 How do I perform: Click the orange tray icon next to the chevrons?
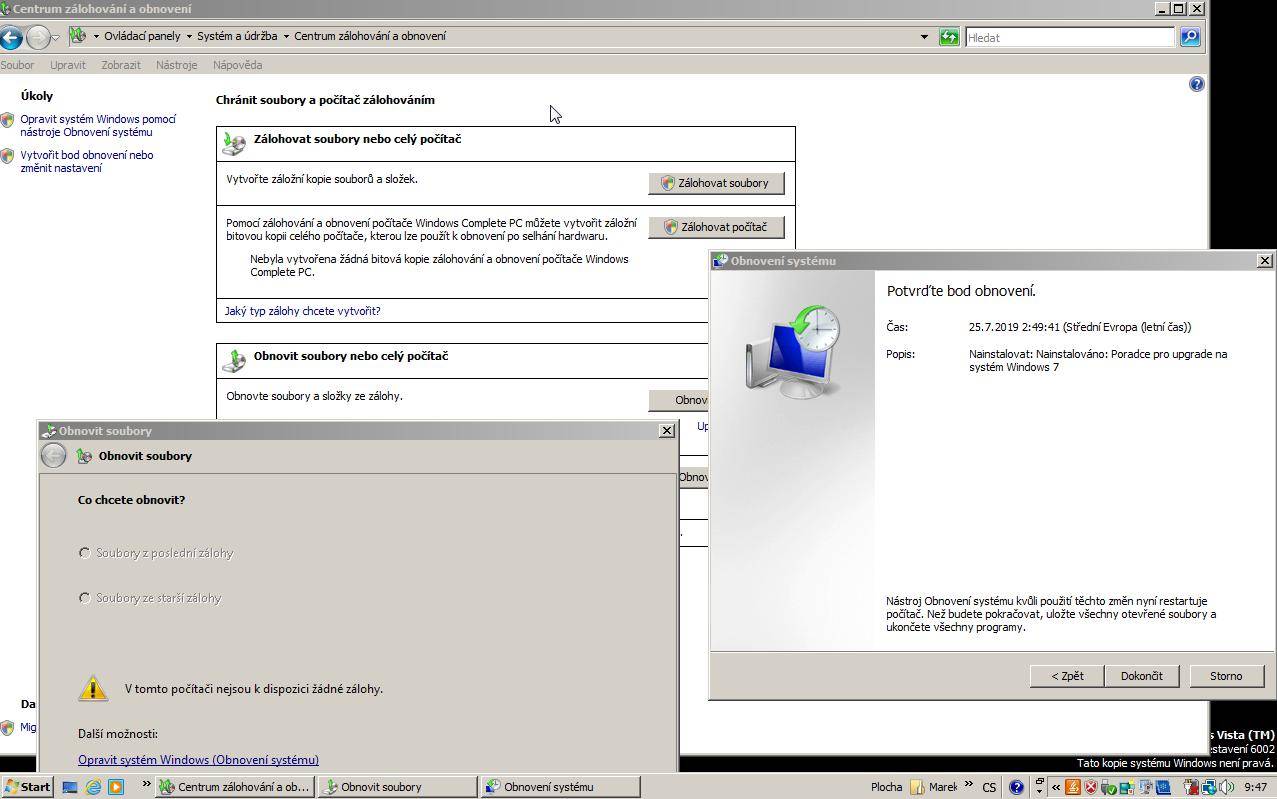(1072, 787)
